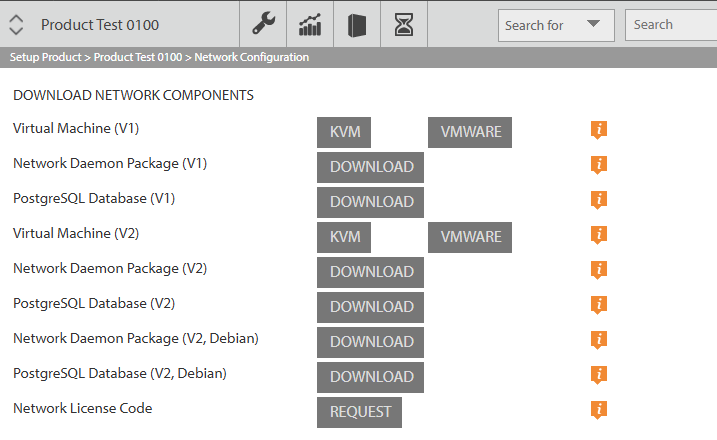Download PostgreSQL Database (V2, Debian)
The width and height of the screenshot is (717, 440).
[x=370, y=377]
